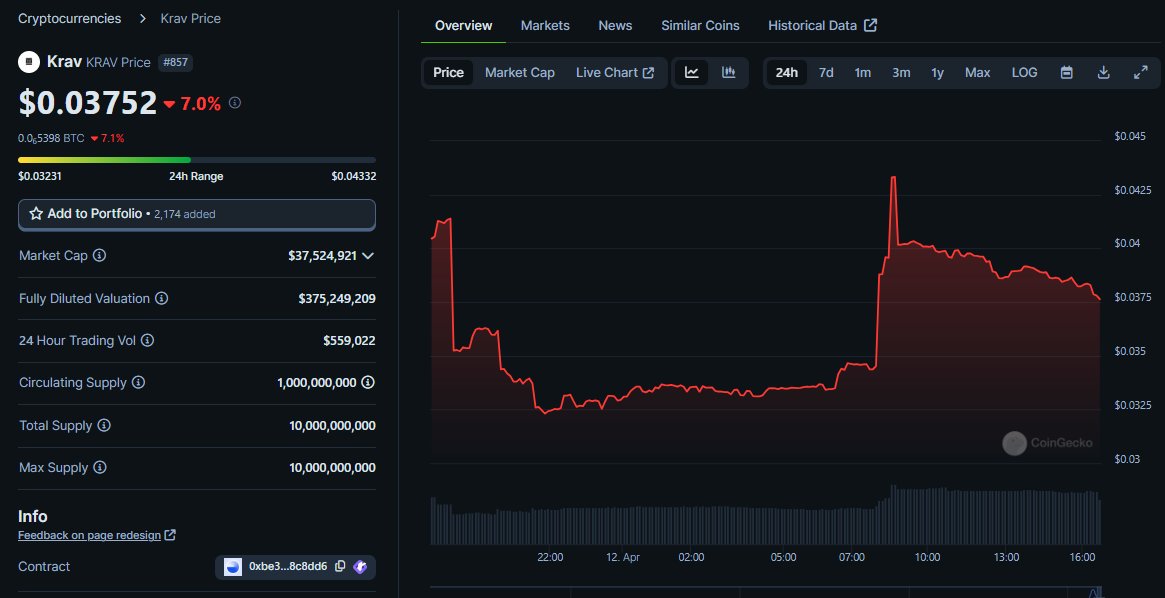Viewport: 1165px width, 598px height.
Task: Open info icon beside 7.0% change
Action: tap(235, 103)
